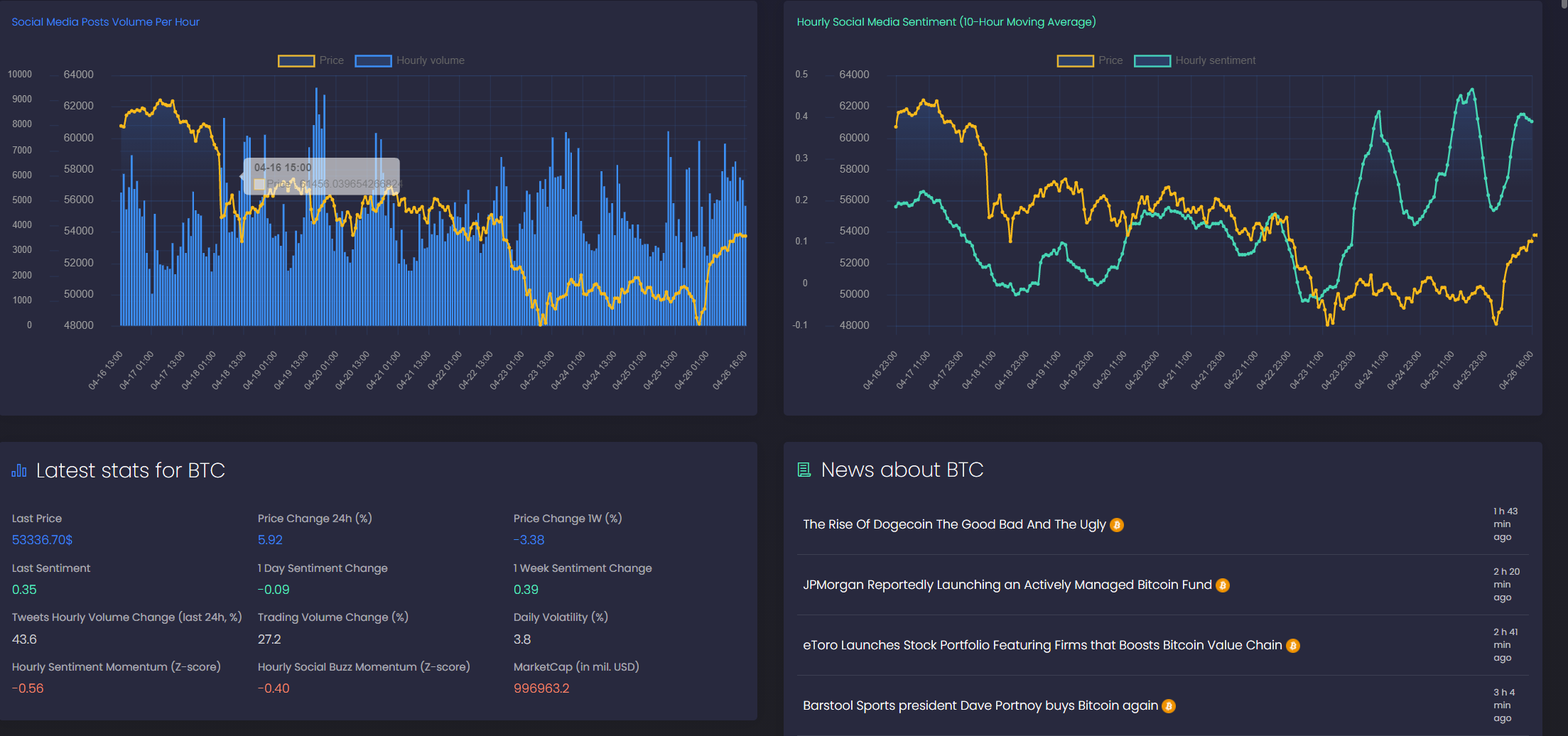Click the Bitcoin icon next to the Dogecoin headline

click(x=1117, y=524)
